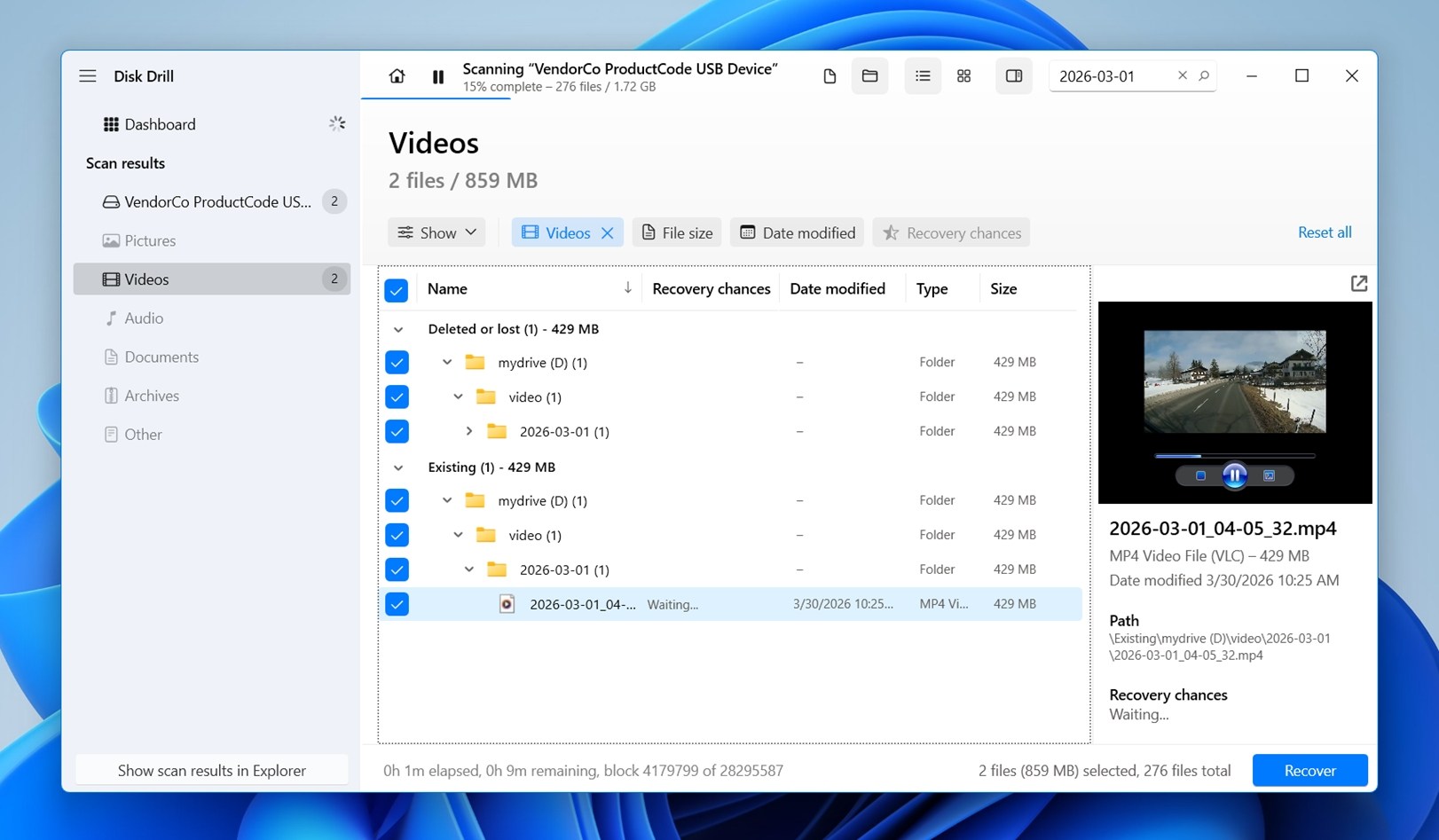Sort by Type column header
This screenshot has height=840, width=1439.
[932, 289]
